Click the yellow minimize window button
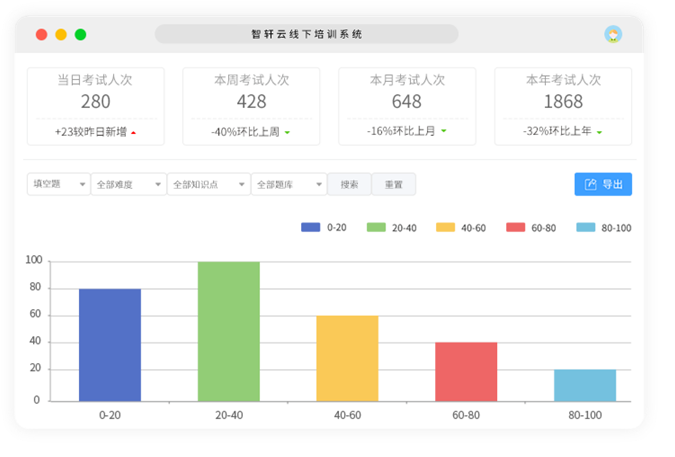 pyautogui.click(x=61, y=34)
